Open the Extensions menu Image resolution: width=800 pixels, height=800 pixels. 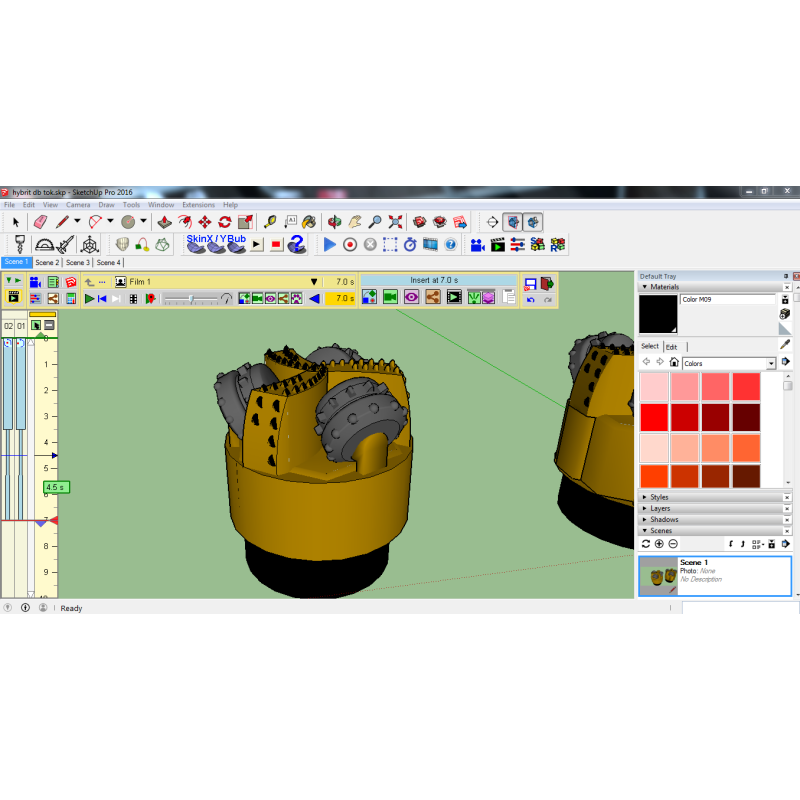(198, 205)
